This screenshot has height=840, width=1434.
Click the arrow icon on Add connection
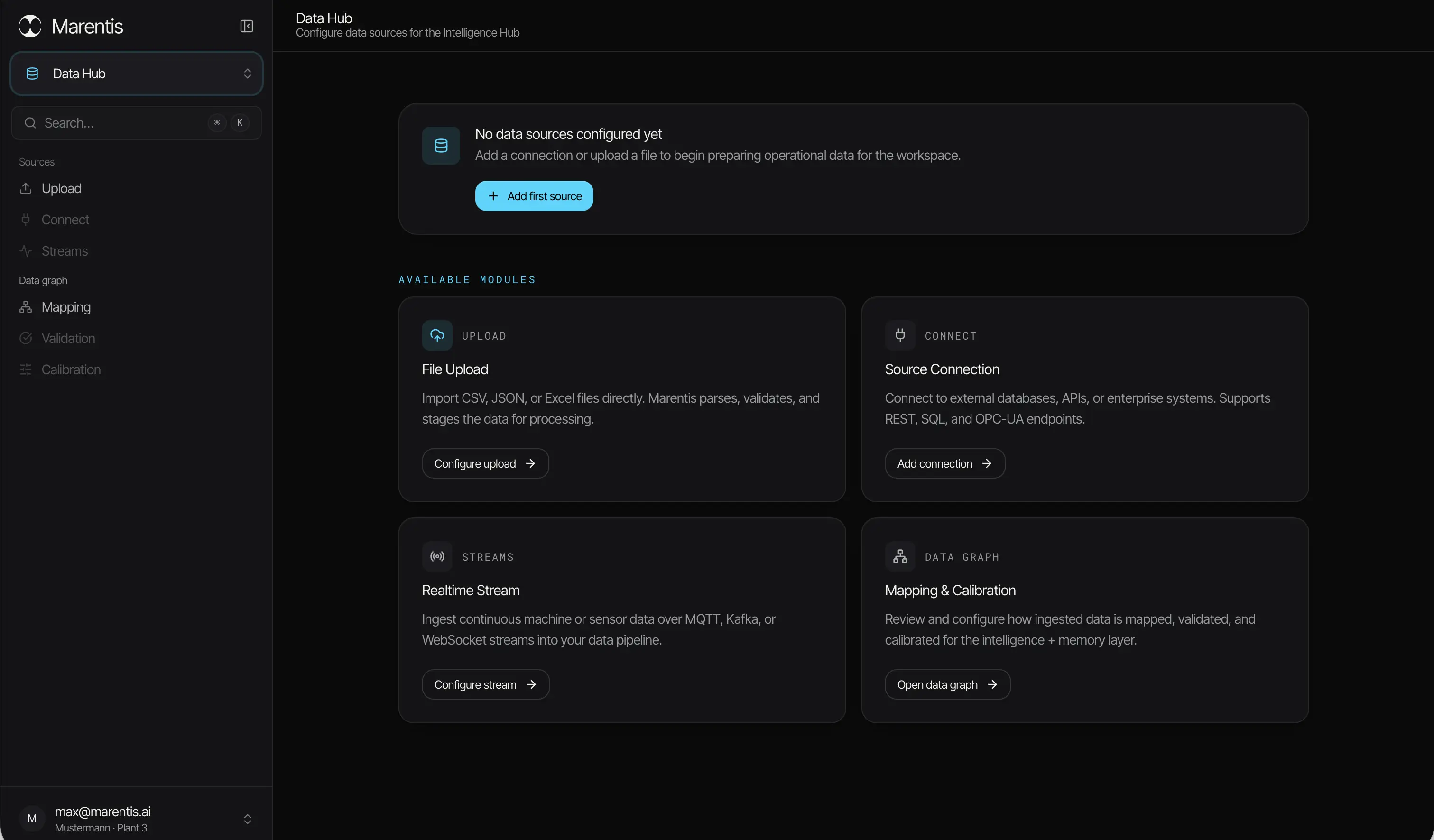[987, 463]
